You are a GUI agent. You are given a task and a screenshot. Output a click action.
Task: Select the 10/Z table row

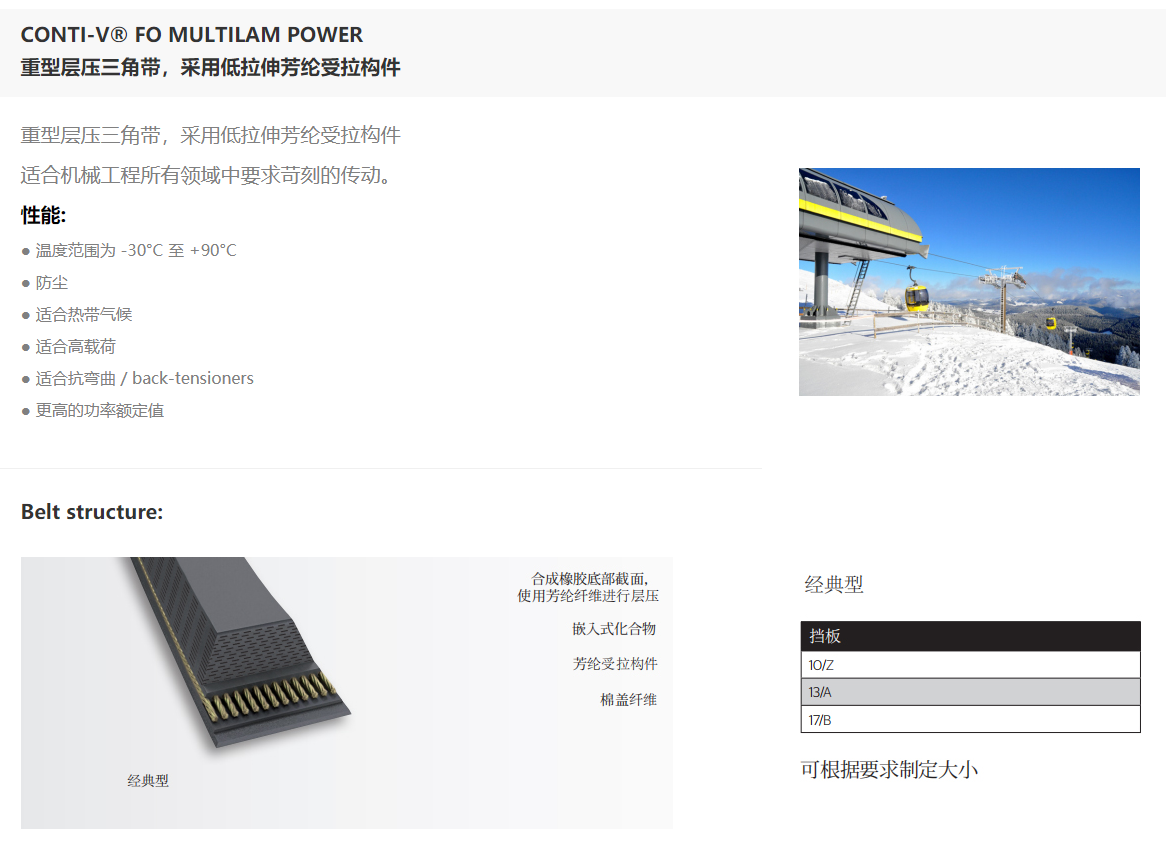click(x=970, y=665)
